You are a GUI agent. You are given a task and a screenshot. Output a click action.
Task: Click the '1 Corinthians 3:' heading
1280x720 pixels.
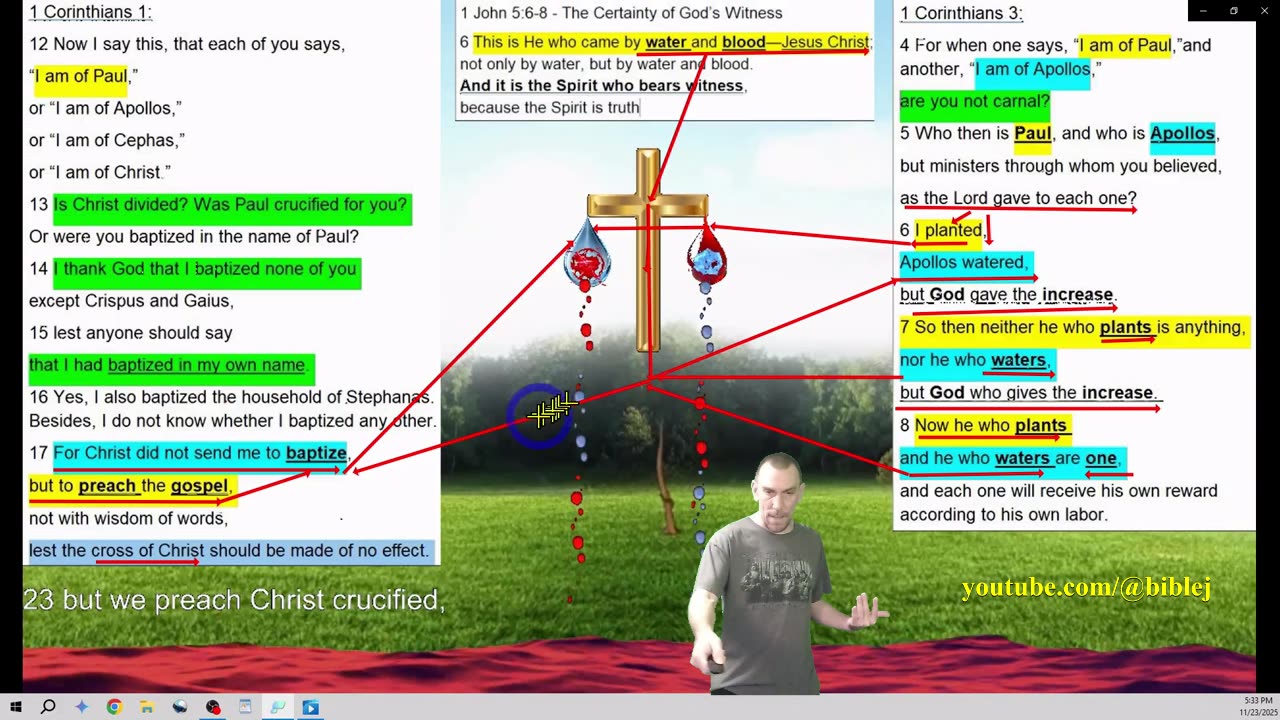(961, 13)
